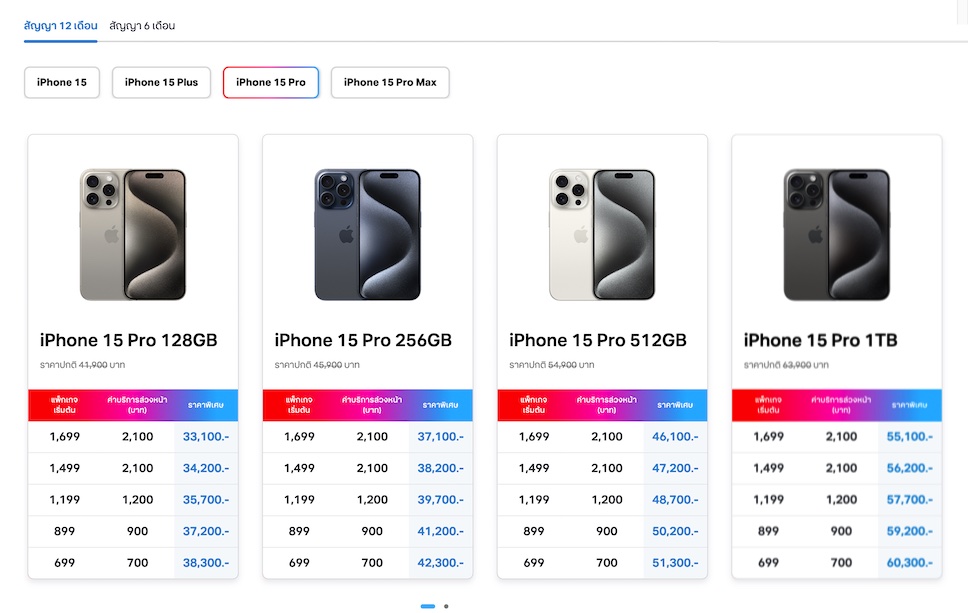Image resolution: width=968 pixels, height=613 pixels.
Task: Click the Blue Titanium iPhone 256GB image
Action: point(368,234)
